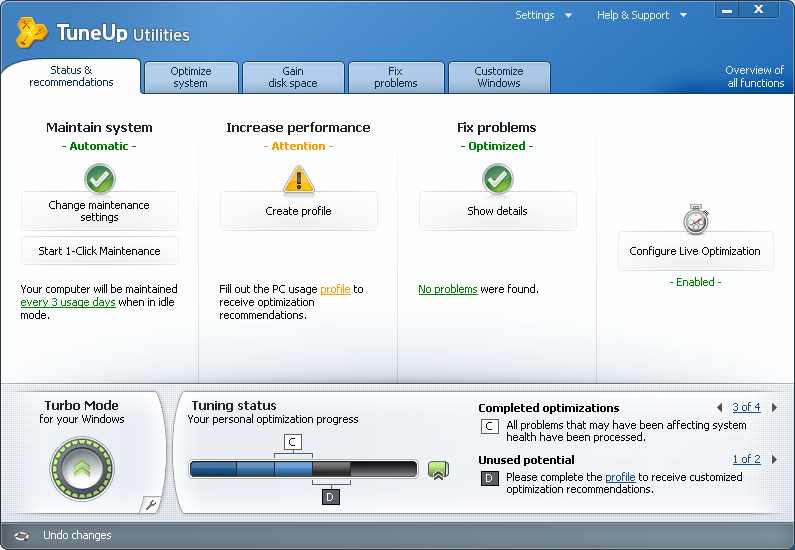
Task: Open Overview of all functions
Action: tap(755, 77)
